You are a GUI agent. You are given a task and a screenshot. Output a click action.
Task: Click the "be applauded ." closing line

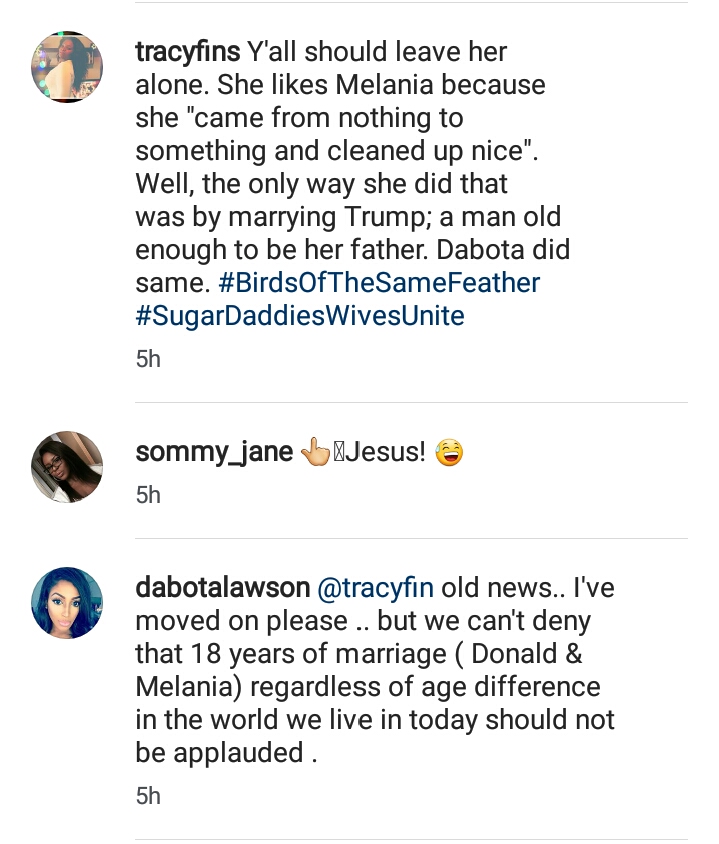point(226,754)
